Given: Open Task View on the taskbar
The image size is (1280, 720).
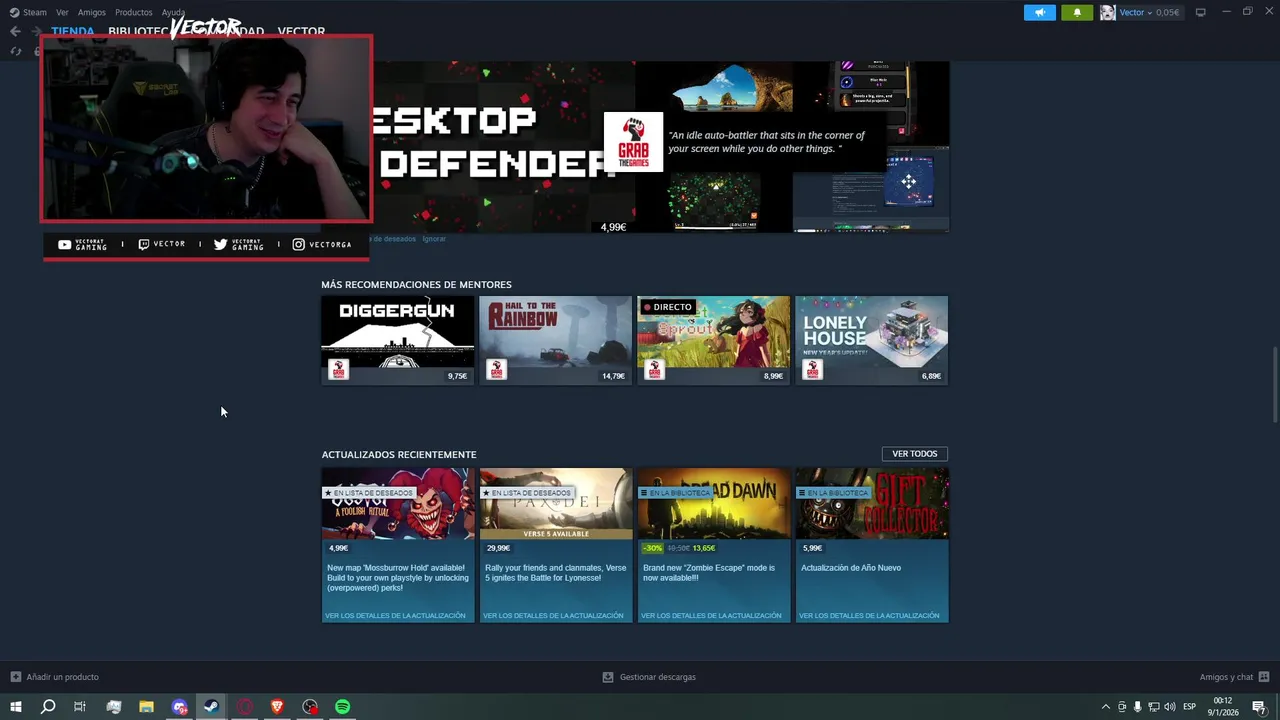Looking at the screenshot, I should click(80, 707).
